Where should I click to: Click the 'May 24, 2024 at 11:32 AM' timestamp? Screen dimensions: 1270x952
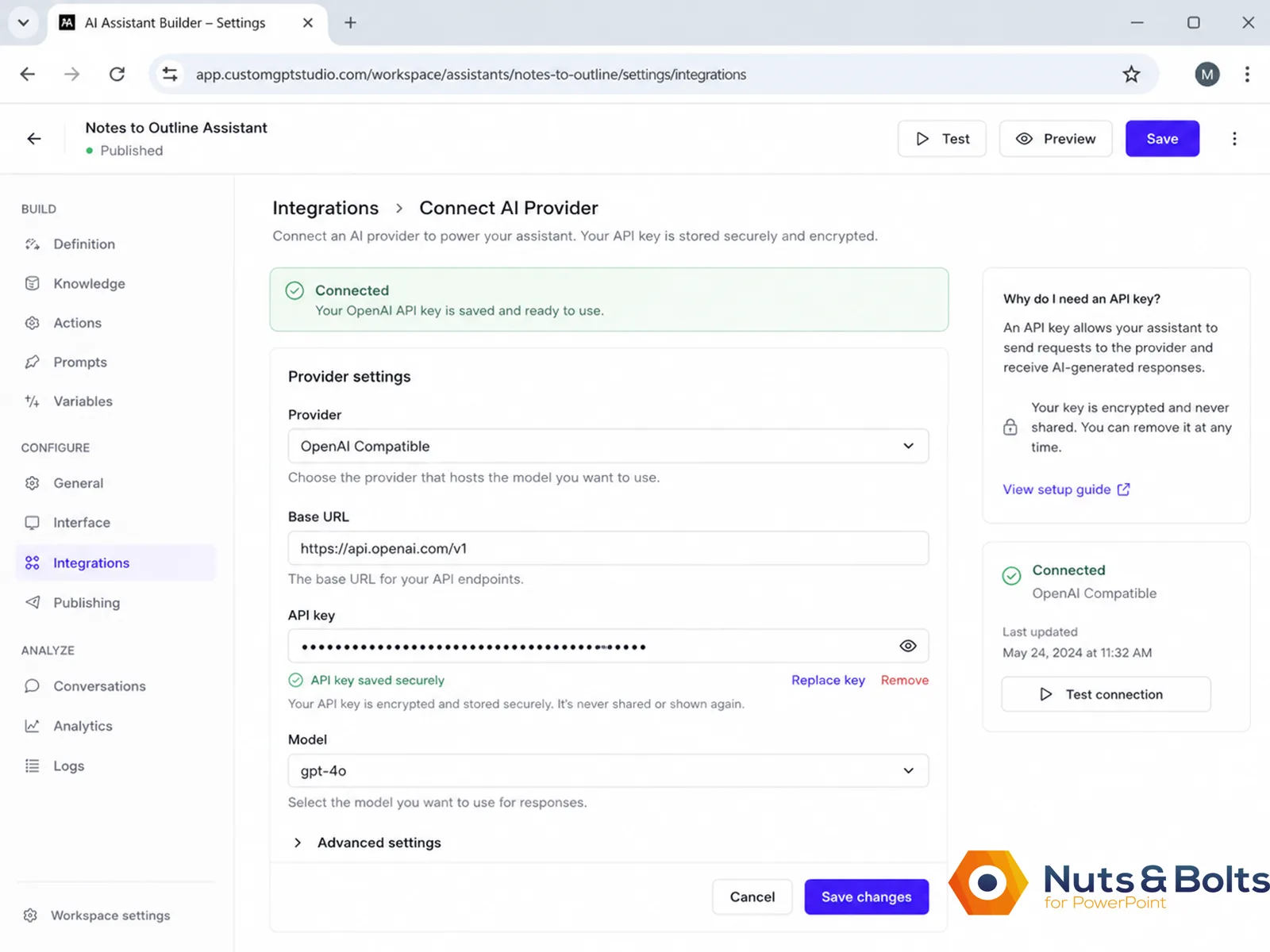coord(1077,653)
